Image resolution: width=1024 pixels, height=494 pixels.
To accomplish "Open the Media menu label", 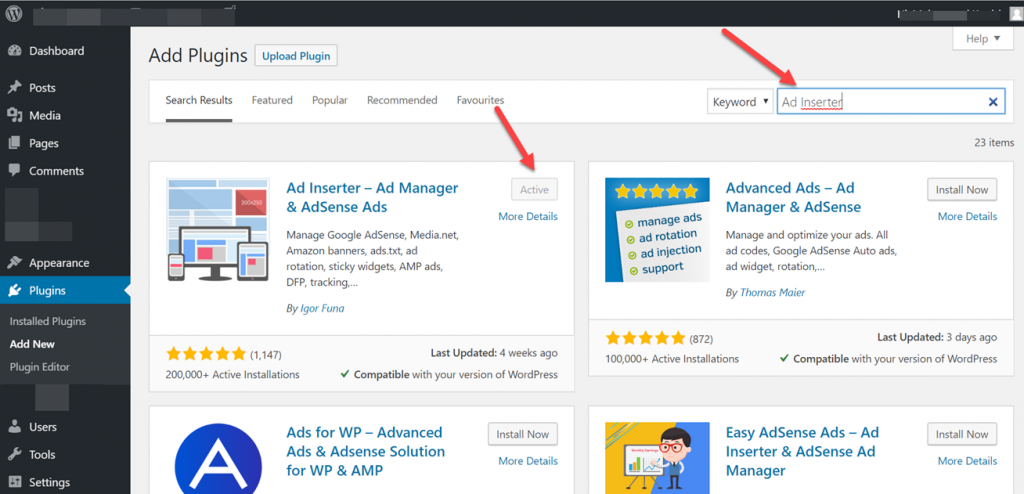I will pyautogui.click(x=45, y=116).
